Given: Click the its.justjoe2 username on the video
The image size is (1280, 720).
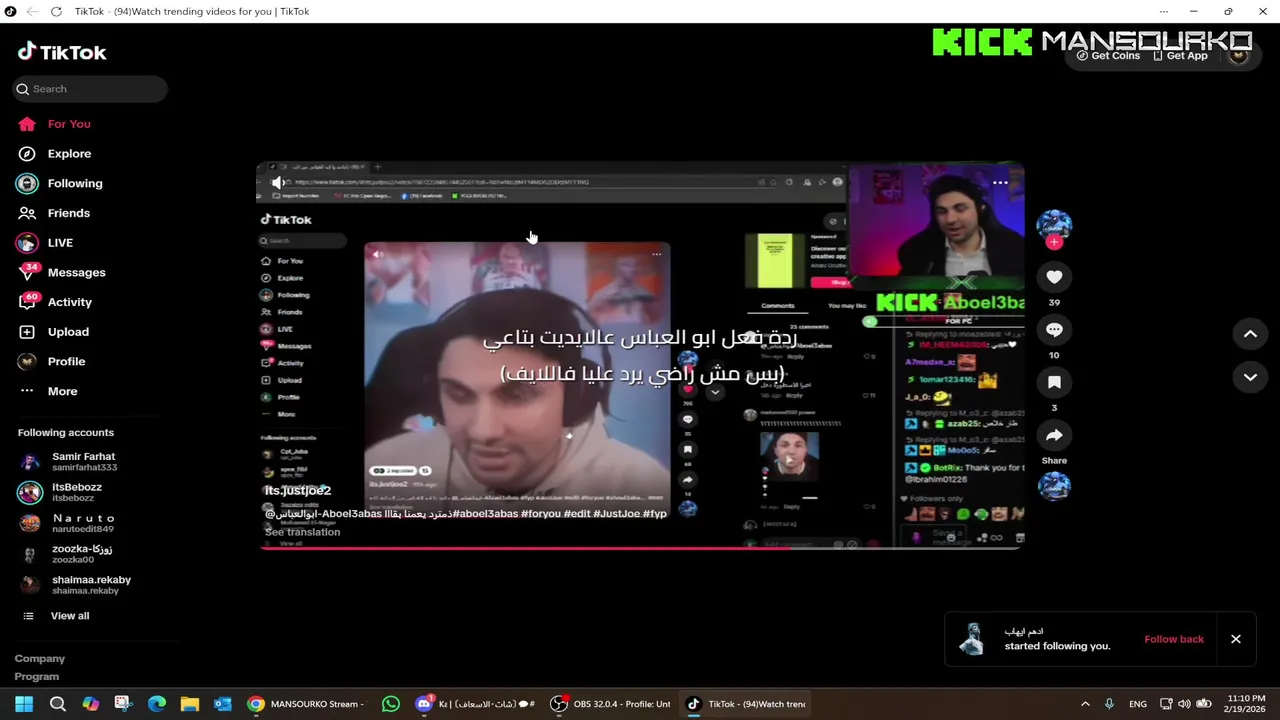Looking at the screenshot, I should [x=298, y=491].
